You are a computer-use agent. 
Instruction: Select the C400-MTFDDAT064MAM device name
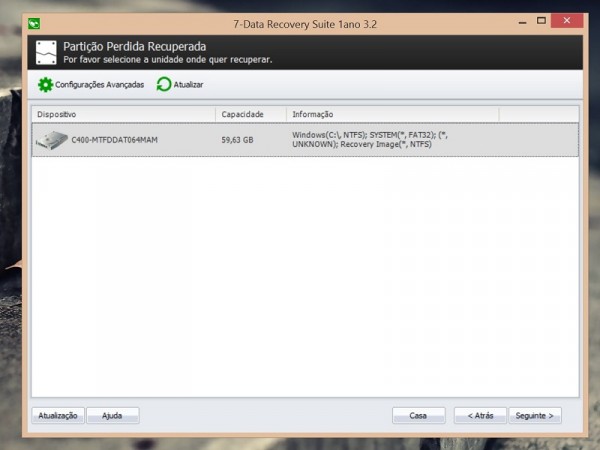(114, 140)
